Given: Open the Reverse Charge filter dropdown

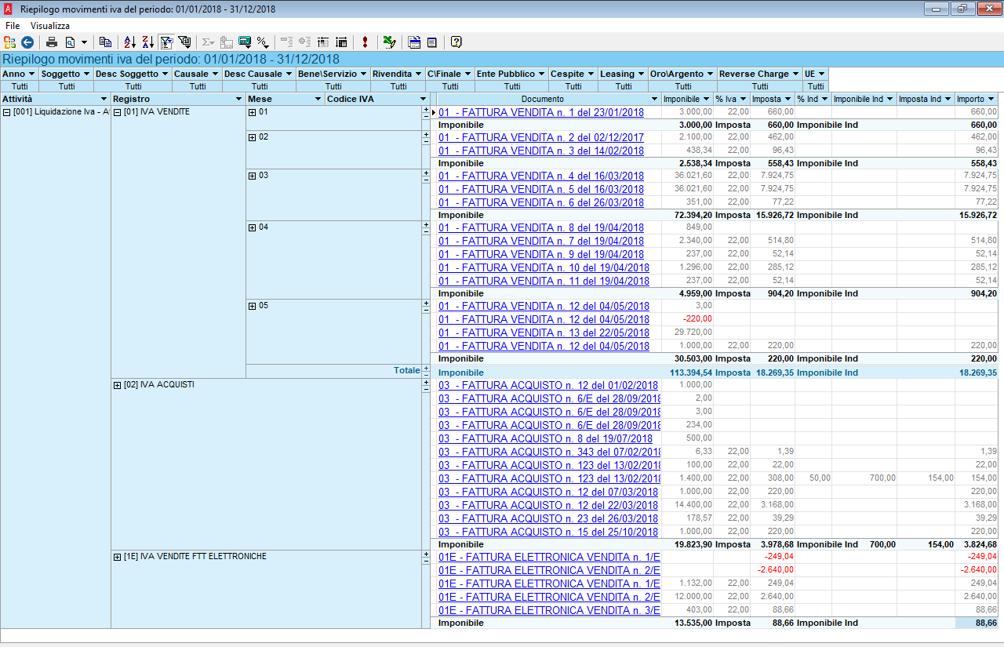Looking at the screenshot, I should click(x=796, y=74).
